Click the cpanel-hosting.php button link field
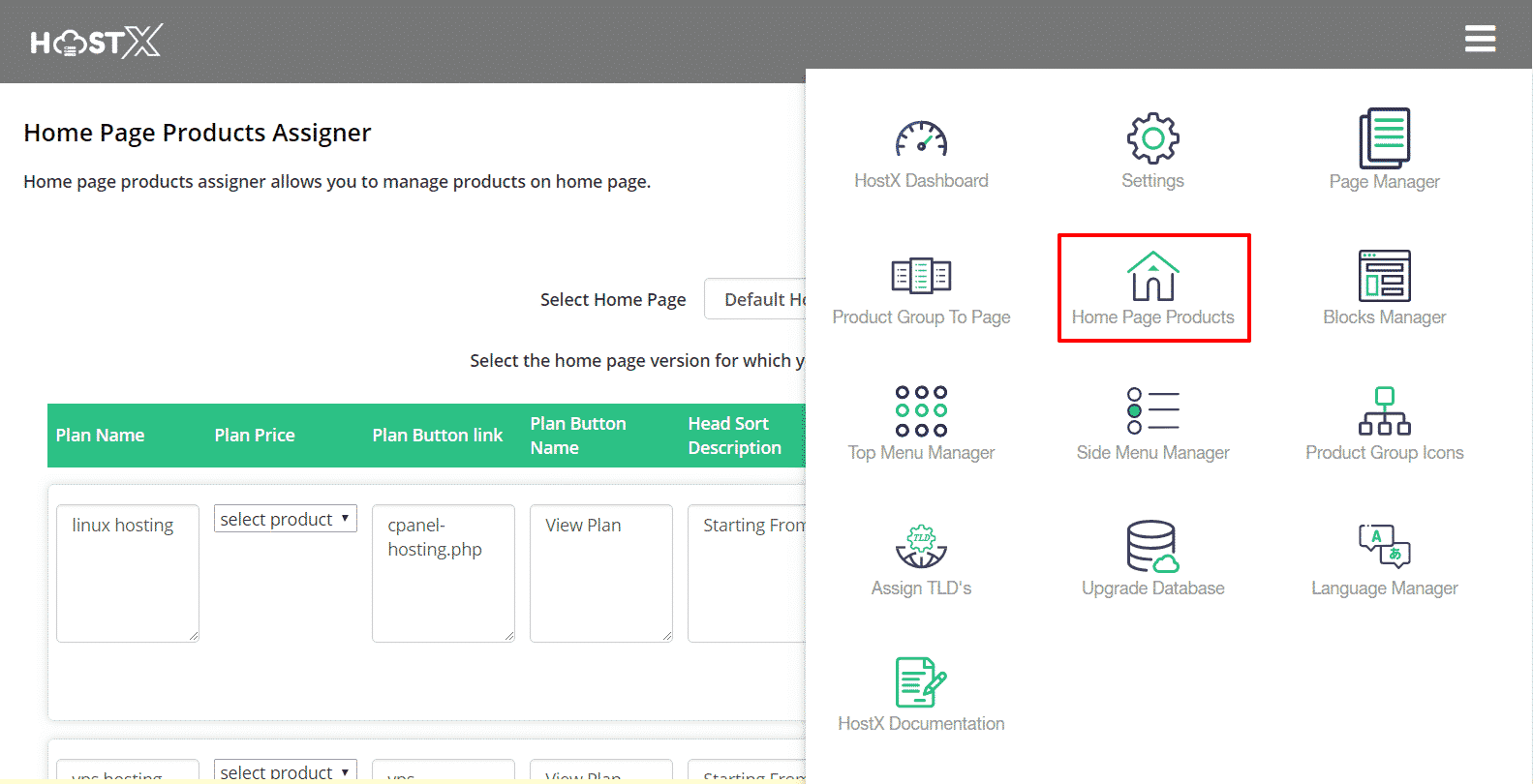 click(444, 572)
